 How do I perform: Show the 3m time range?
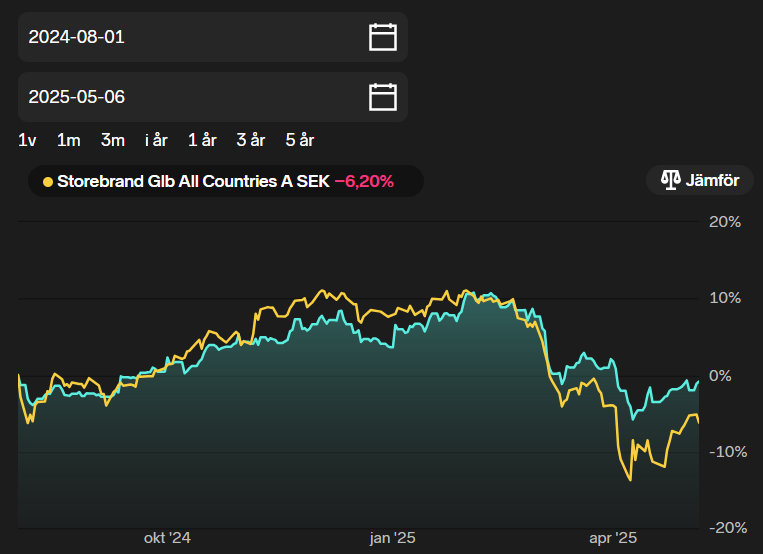pyautogui.click(x=112, y=140)
